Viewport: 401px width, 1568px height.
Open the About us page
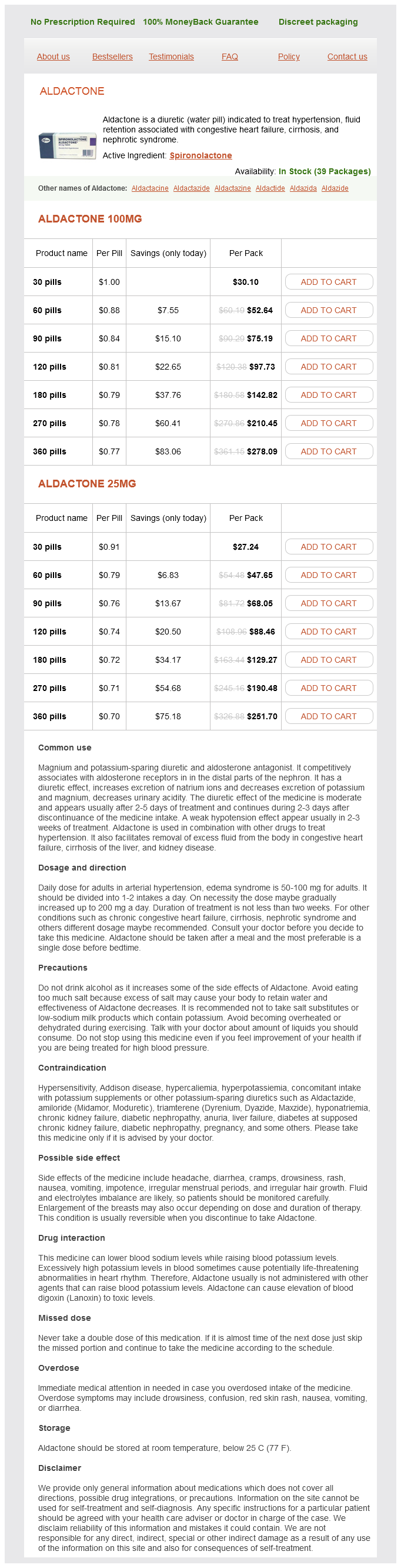click(54, 57)
